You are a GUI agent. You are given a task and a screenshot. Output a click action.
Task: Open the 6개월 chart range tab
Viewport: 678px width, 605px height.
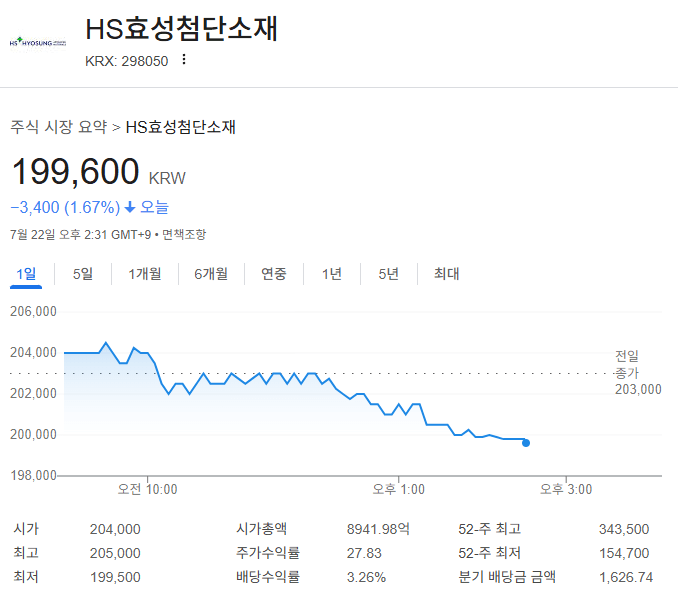click(x=211, y=274)
